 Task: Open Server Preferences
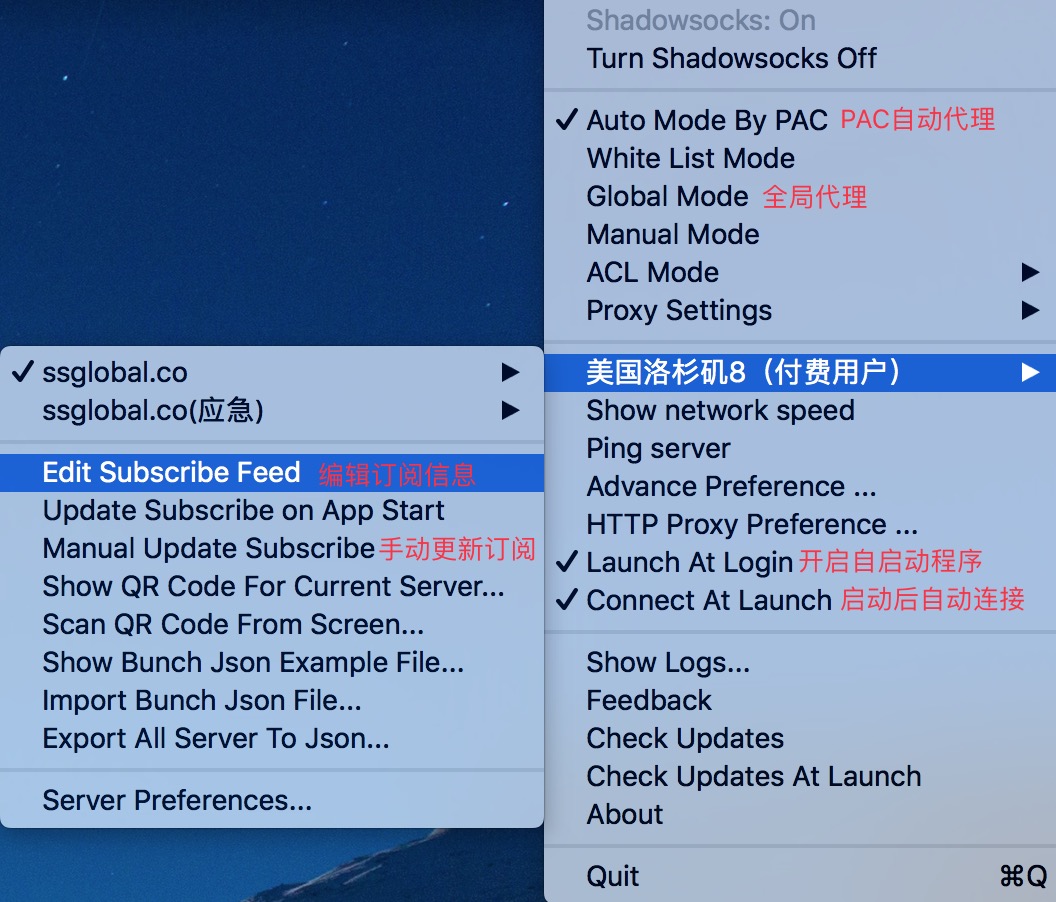[x=272, y=801]
